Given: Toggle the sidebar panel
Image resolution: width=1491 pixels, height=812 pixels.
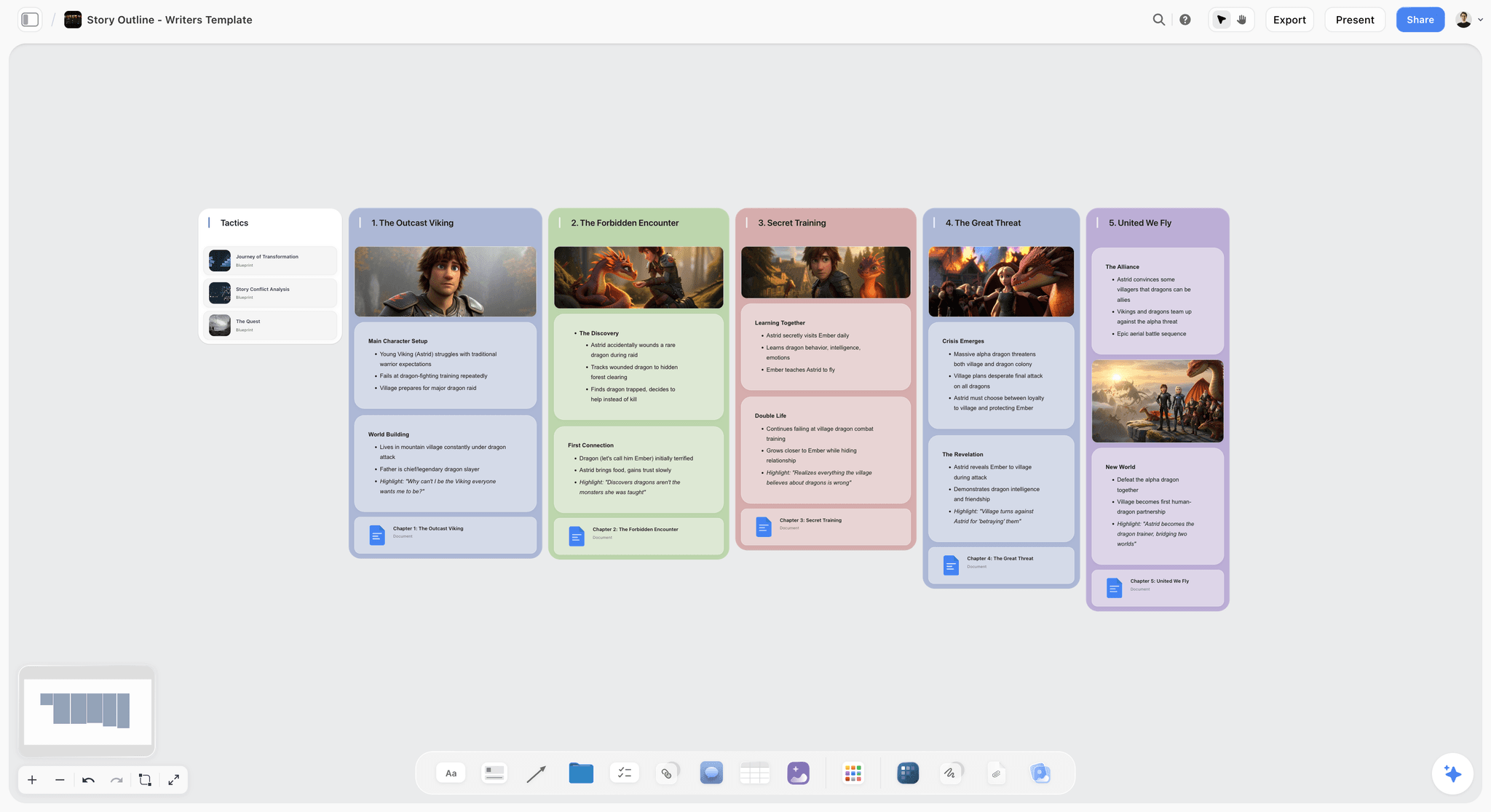Looking at the screenshot, I should click(x=30, y=20).
